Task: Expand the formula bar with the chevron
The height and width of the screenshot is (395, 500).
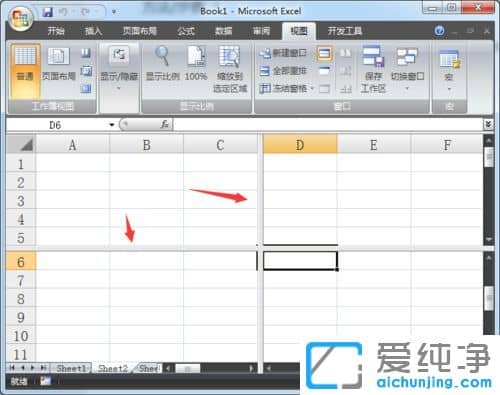Action: coord(488,125)
